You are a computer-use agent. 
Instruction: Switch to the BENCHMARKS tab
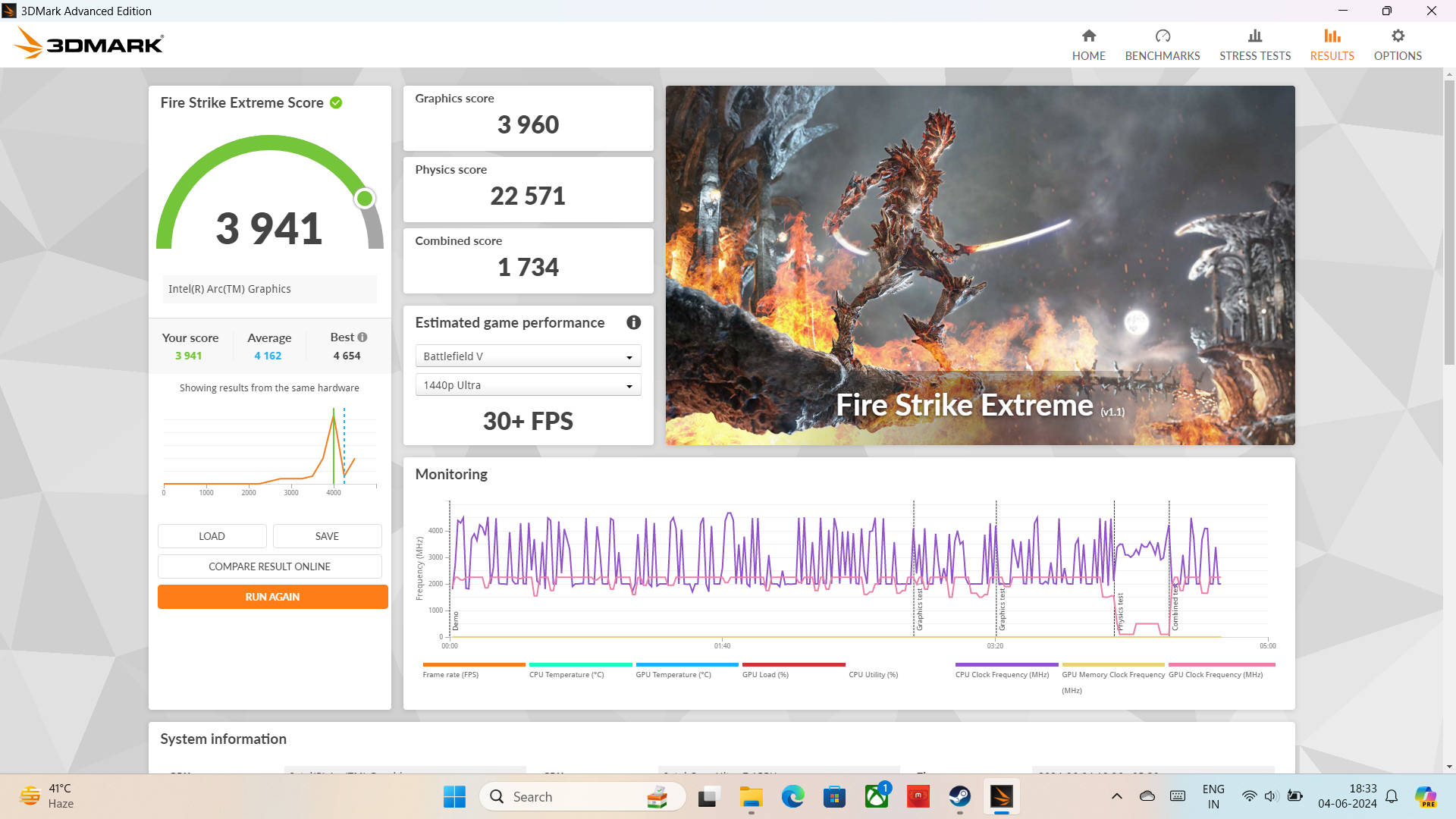[x=1163, y=45]
